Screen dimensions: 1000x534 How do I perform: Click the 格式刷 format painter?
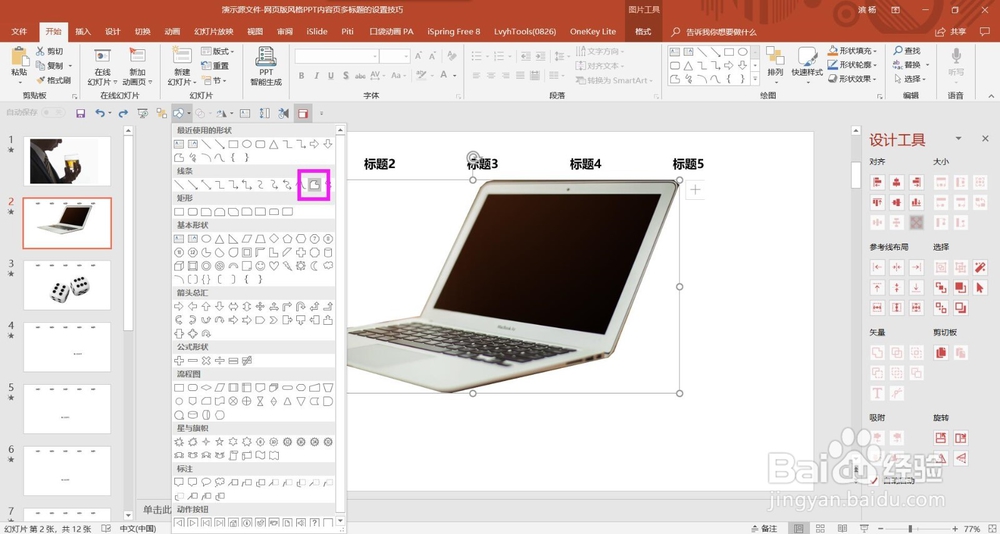pyautogui.click(x=54, y=80)
